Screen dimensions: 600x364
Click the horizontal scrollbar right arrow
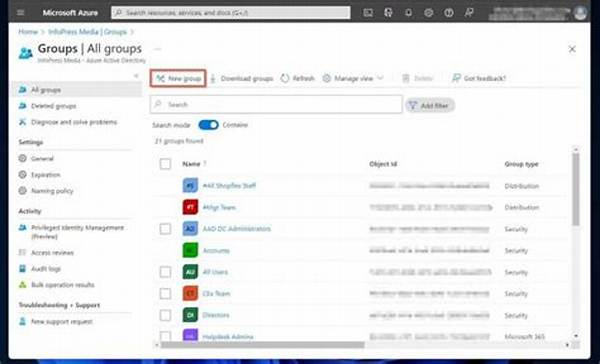(x=567, y=345)
